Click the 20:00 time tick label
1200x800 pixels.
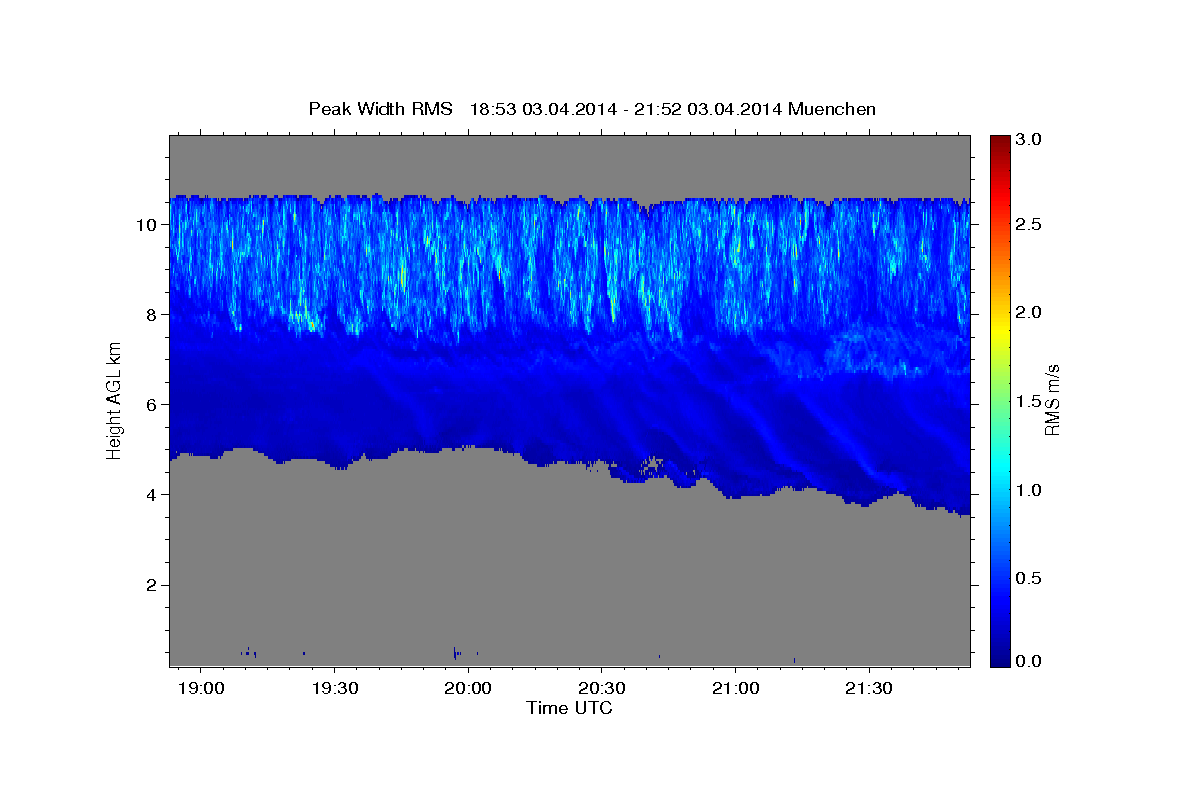coord(467,688)
